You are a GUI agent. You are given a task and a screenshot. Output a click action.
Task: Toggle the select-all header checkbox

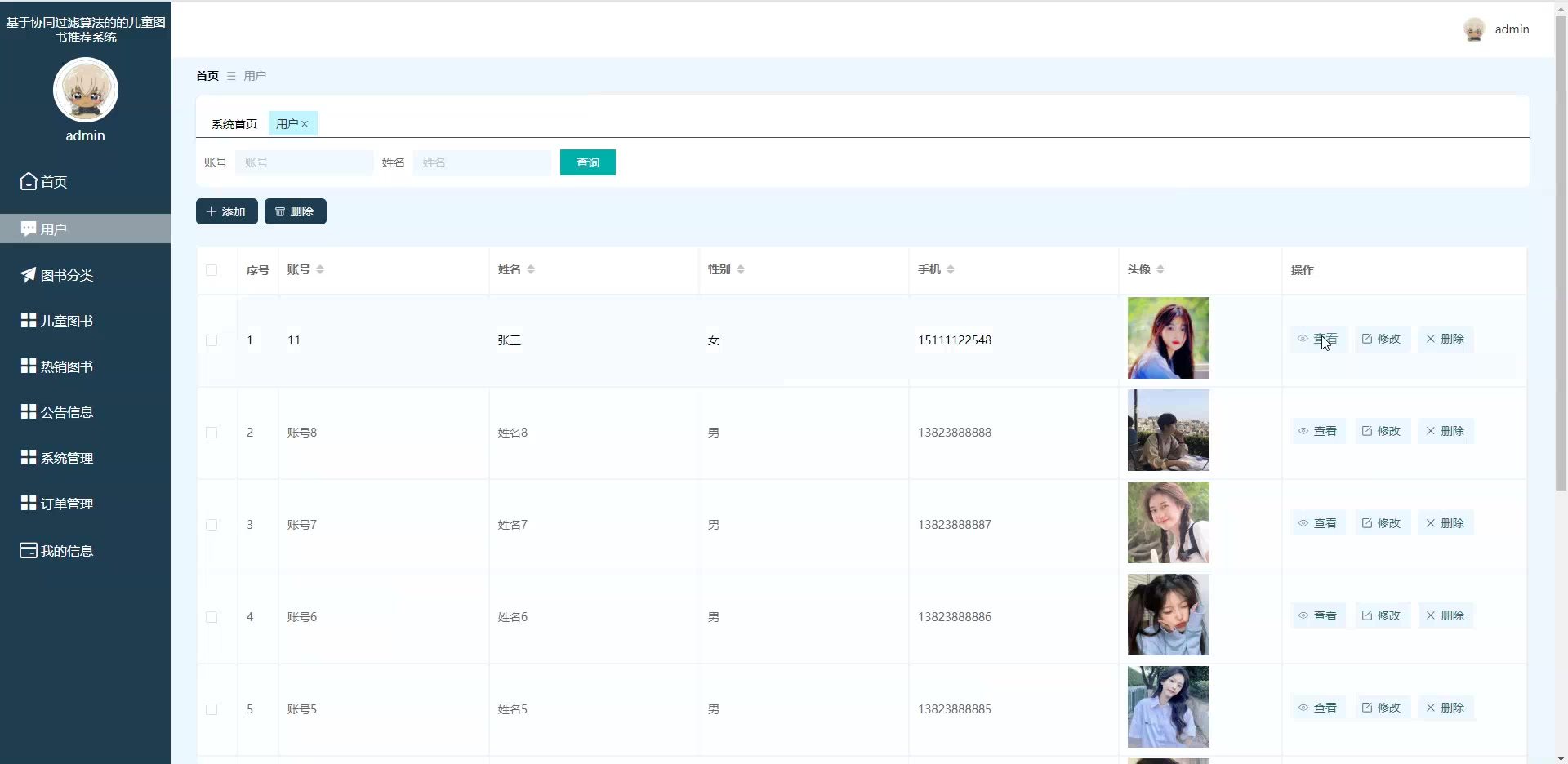tap(212, 270)
